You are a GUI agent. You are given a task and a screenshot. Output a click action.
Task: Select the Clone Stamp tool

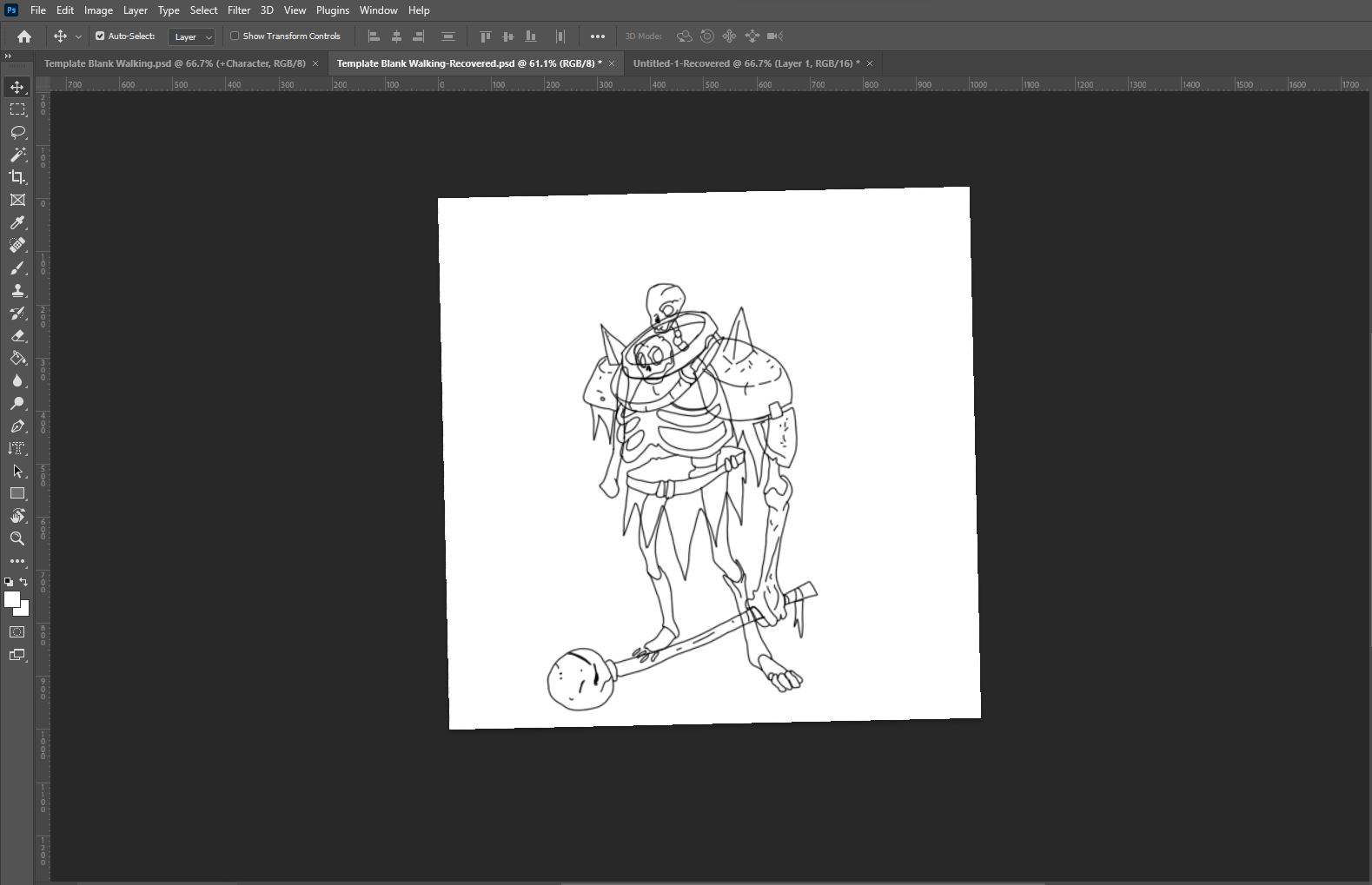[x=17, y=290]
